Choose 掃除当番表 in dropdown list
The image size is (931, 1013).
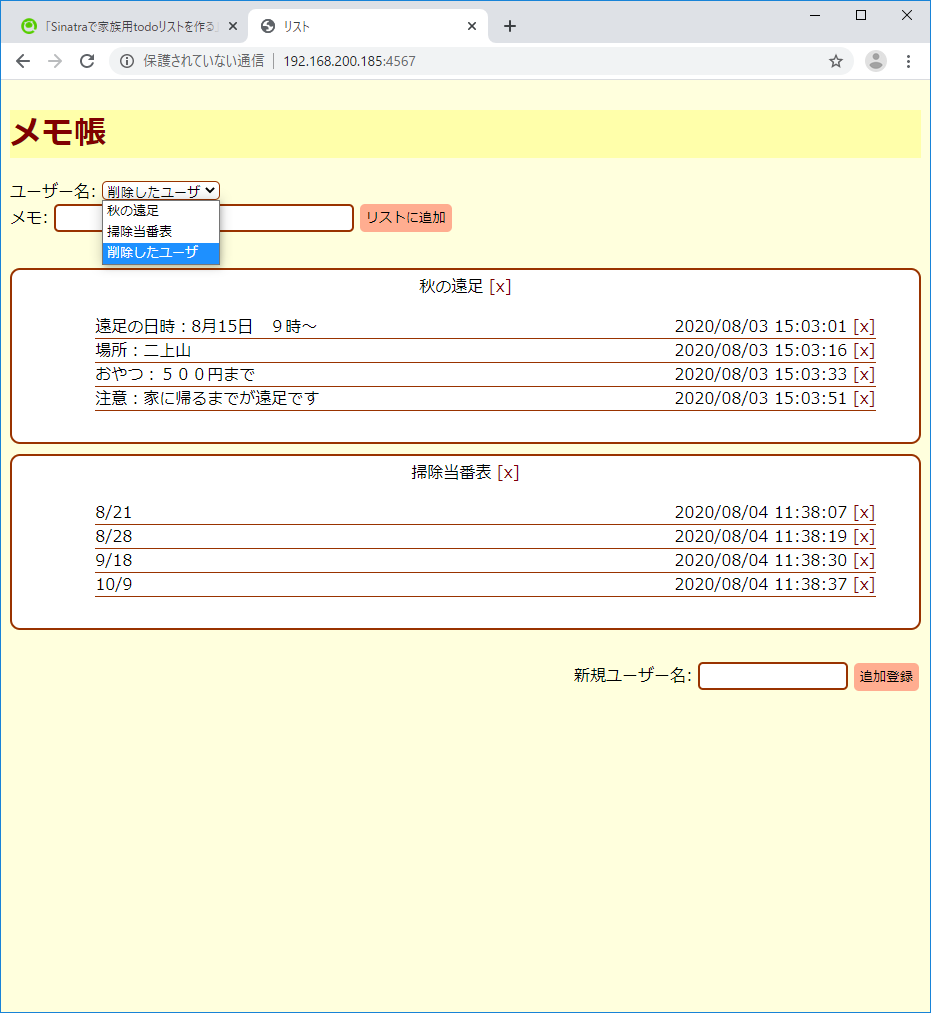tap(161, 231)
